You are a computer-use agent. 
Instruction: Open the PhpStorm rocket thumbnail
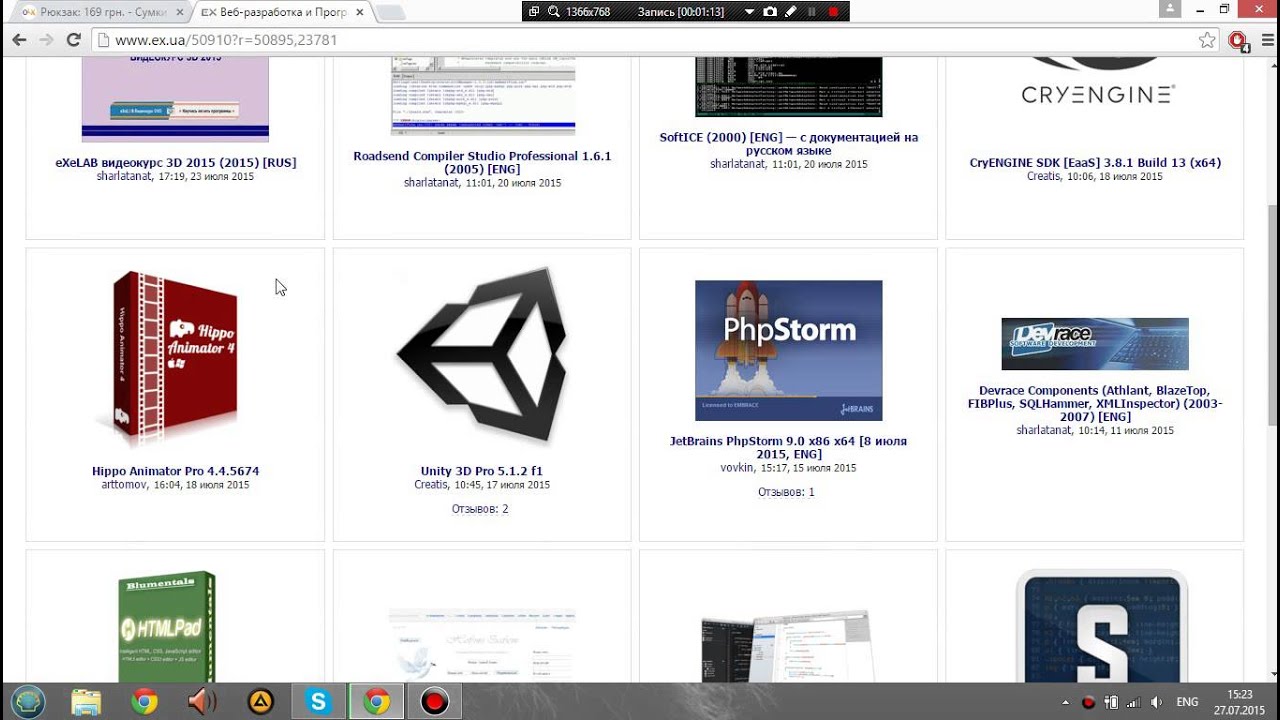788,350
